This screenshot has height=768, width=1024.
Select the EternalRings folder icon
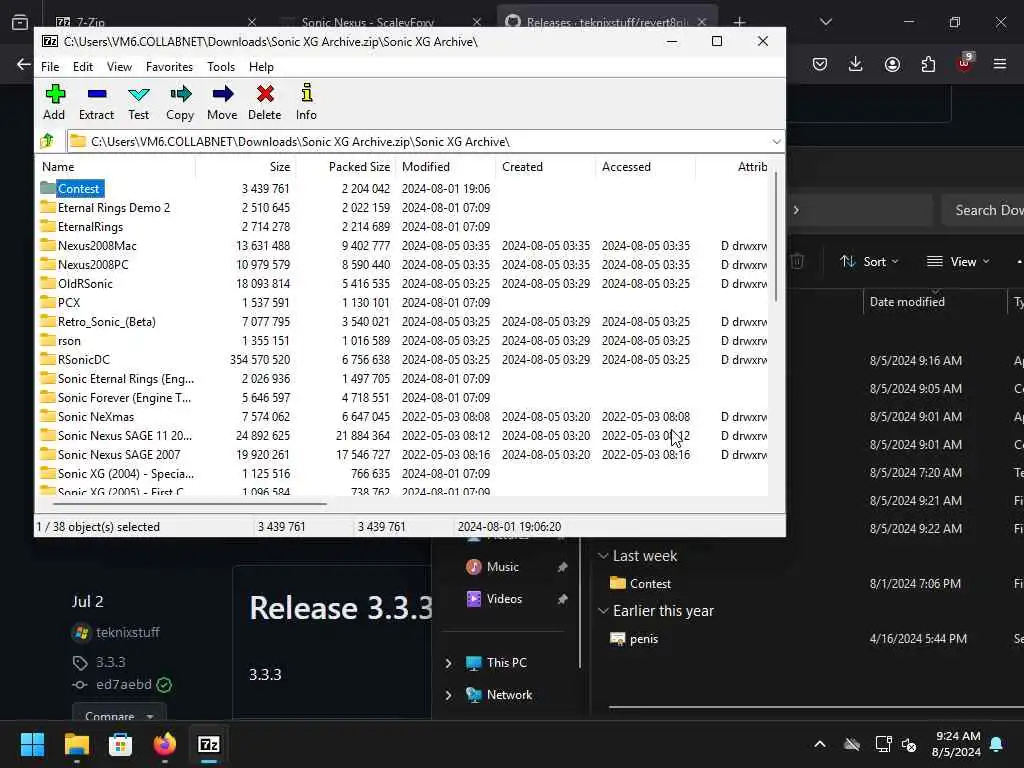pyautogui.click(x=48, y=226)
